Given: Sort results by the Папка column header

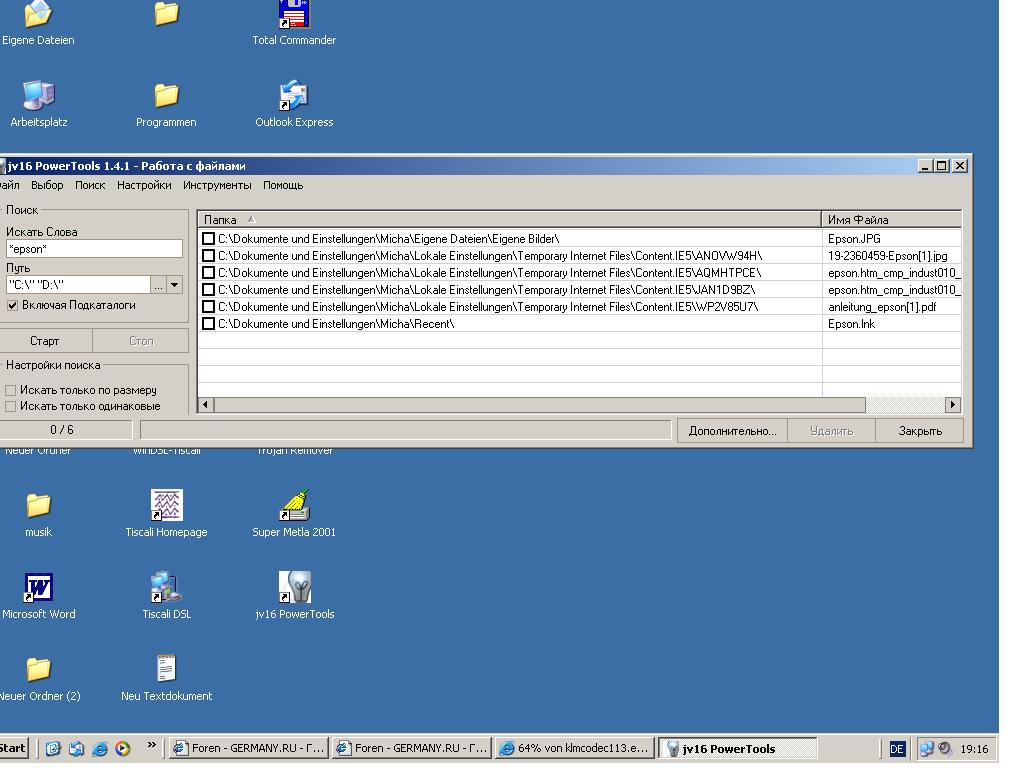Looking at the screenshot, I should click(509, 219).
